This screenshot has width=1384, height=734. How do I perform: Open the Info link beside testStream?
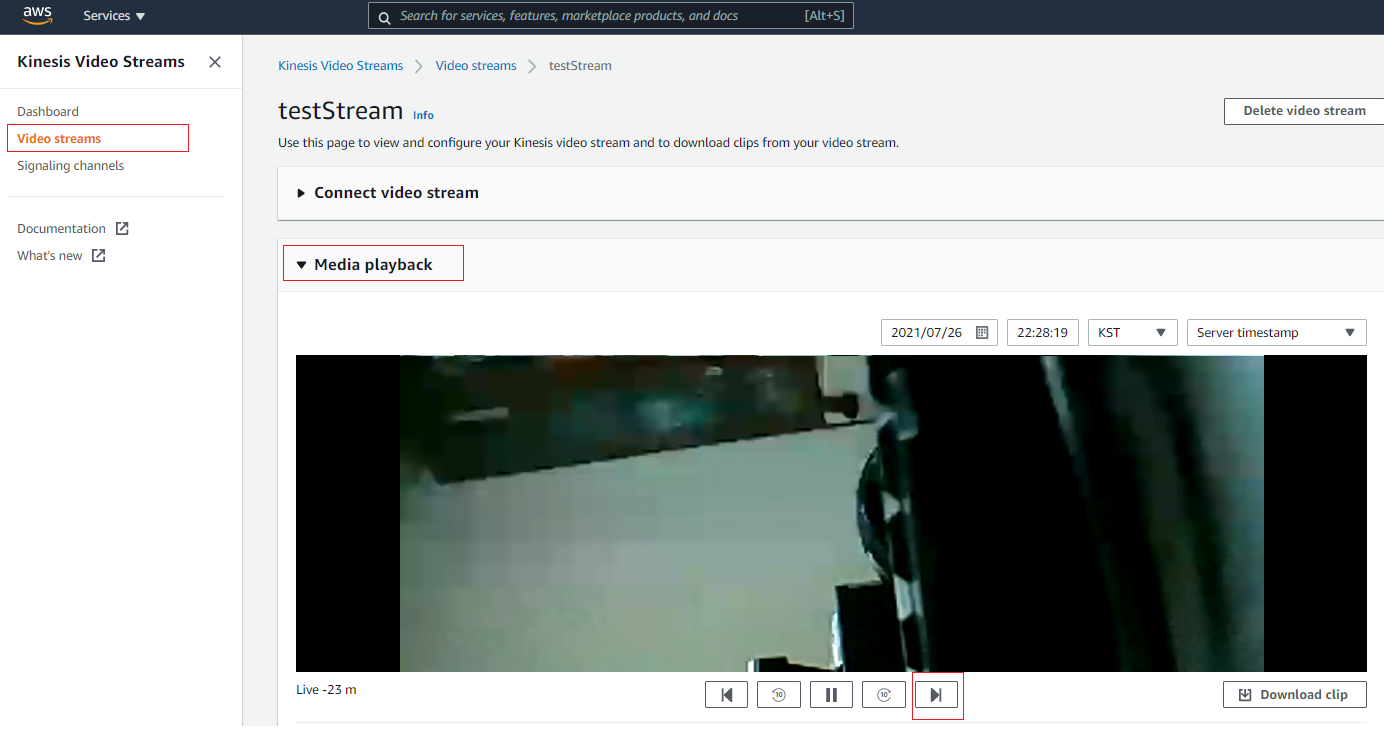(x=423, y=115)
